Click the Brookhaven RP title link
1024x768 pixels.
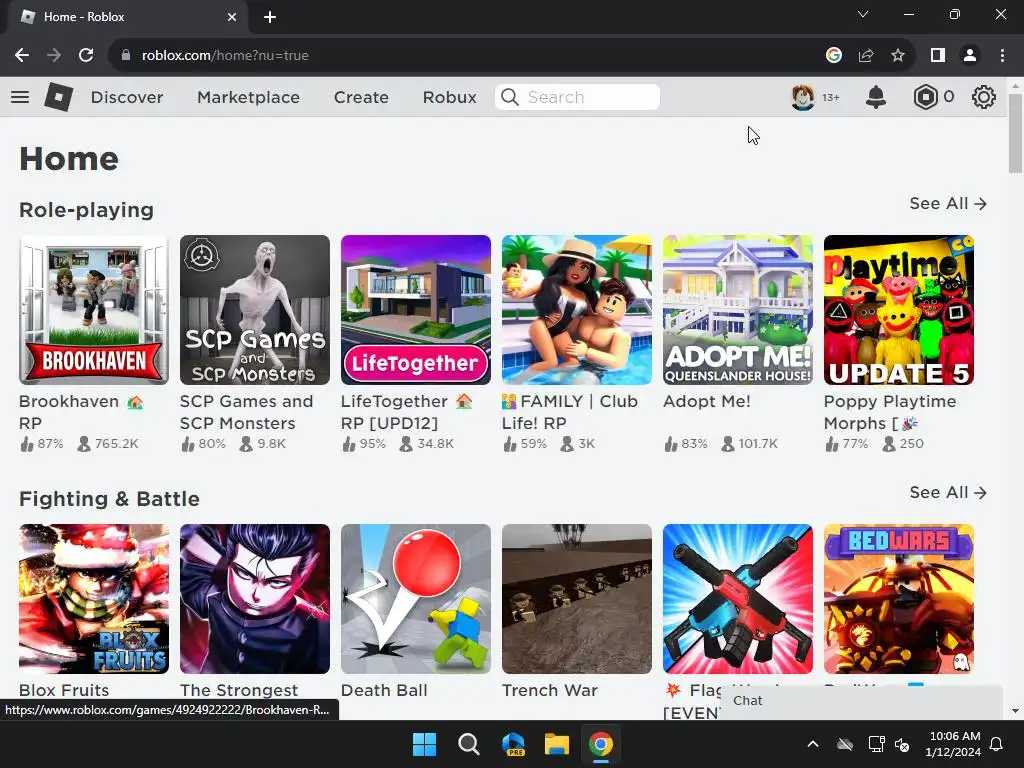[81, 412]
